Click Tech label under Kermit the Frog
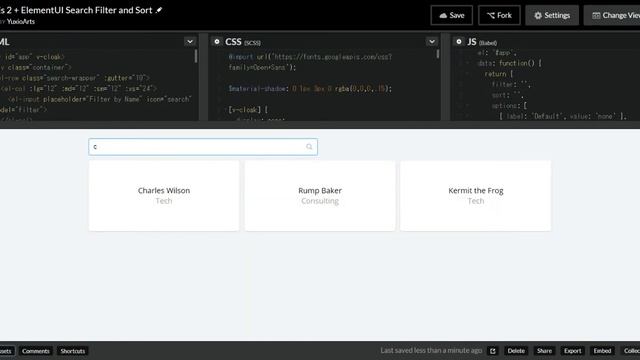Viewport: 640px width, 360px height. 476,201
